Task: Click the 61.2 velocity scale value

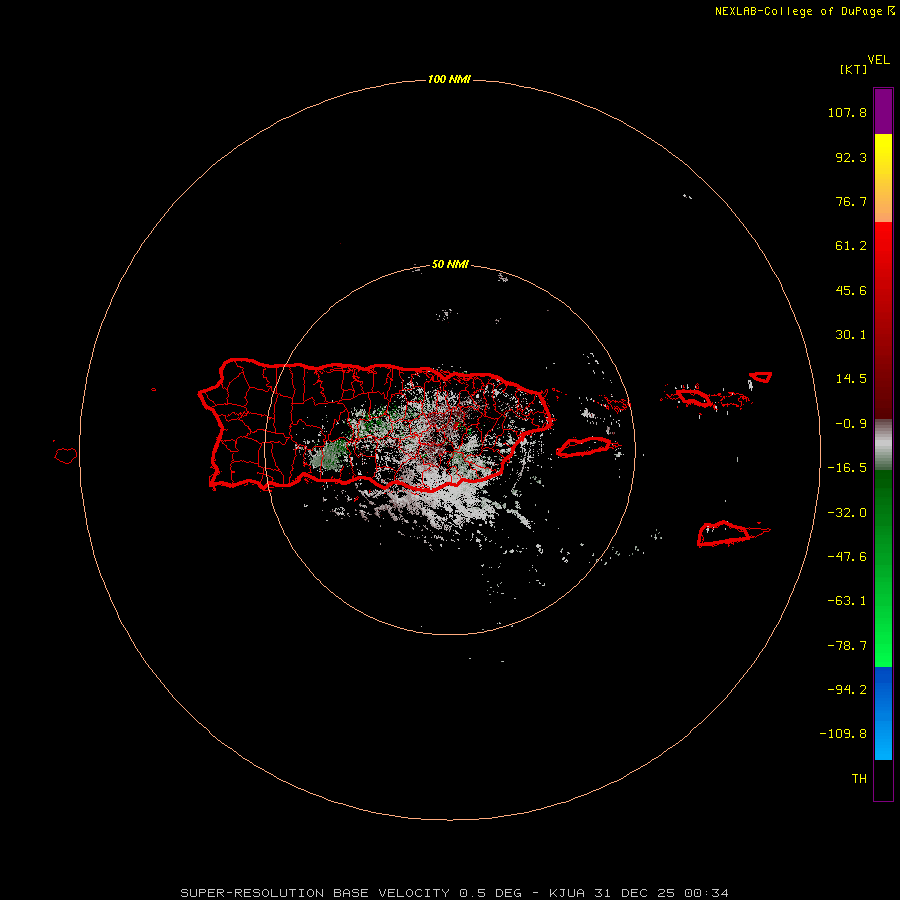Action: [851, 246]
